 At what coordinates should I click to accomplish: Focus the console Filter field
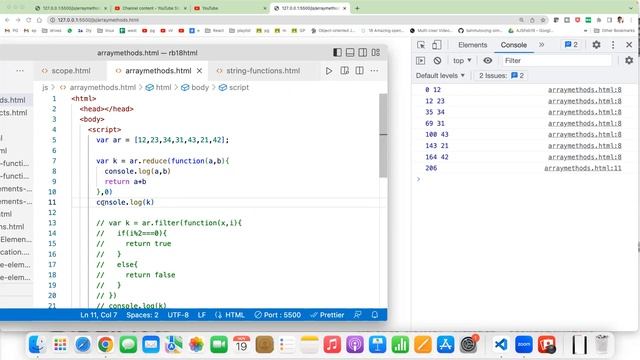pyautogui.click(x=556, y=60)
